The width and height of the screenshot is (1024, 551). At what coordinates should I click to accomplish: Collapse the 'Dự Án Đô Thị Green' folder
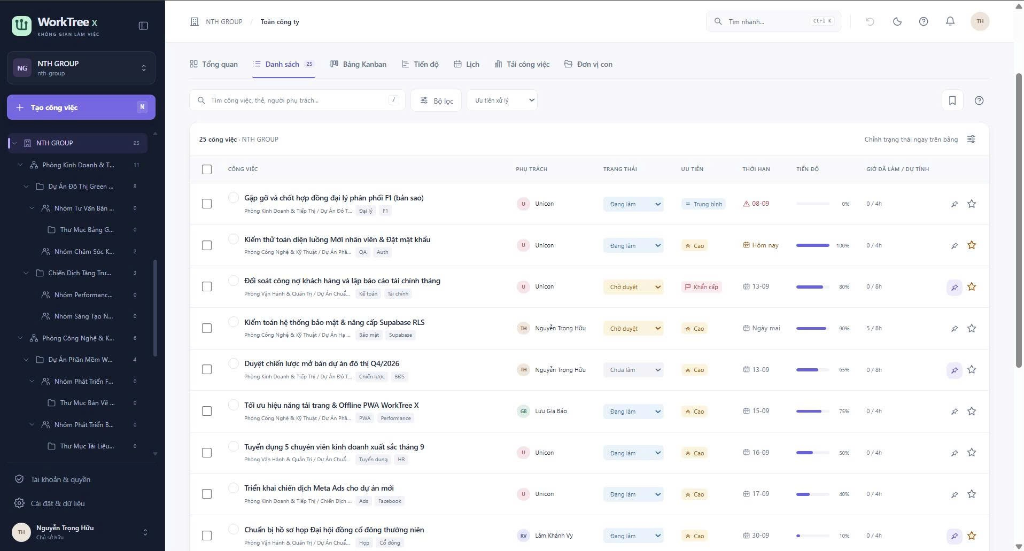(x=26, y=187)
